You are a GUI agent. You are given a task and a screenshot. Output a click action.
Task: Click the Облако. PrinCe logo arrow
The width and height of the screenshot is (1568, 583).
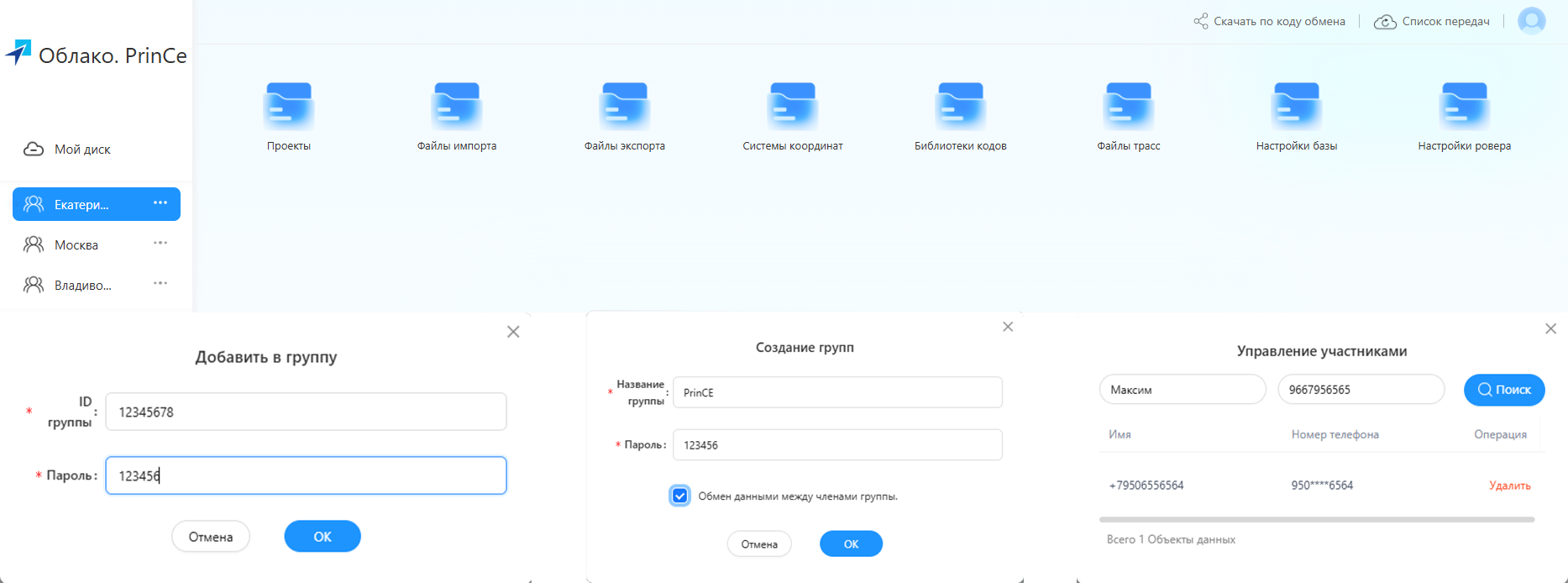[18, 52]
